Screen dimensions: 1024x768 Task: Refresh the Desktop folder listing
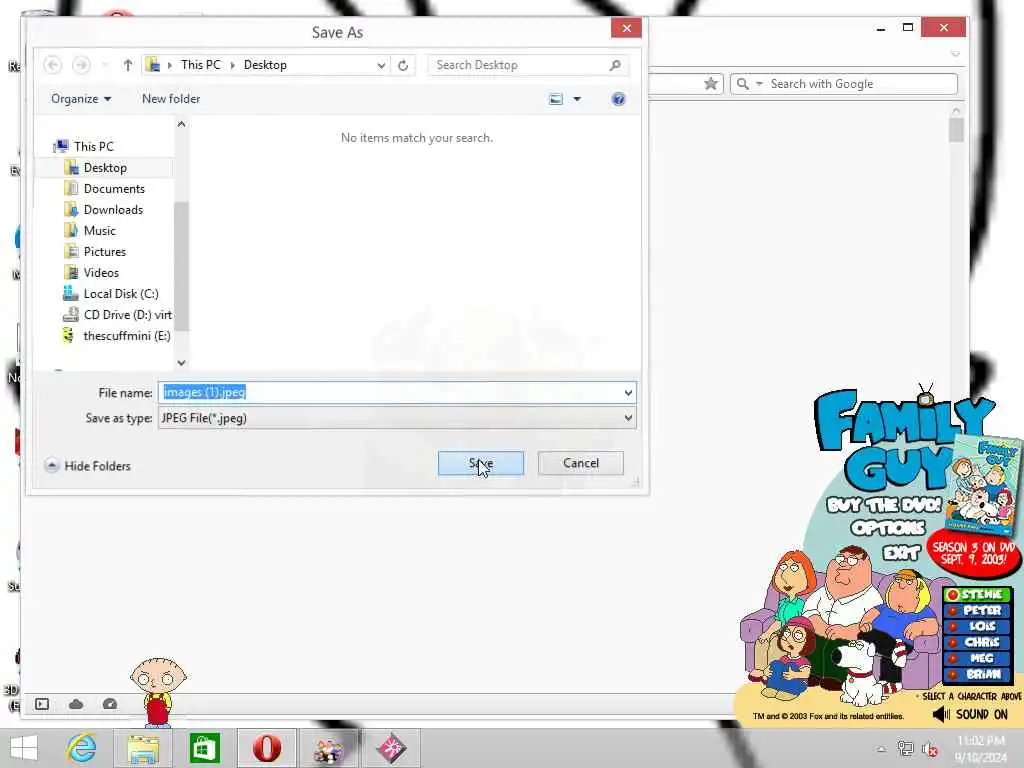(x=403, y=65)
